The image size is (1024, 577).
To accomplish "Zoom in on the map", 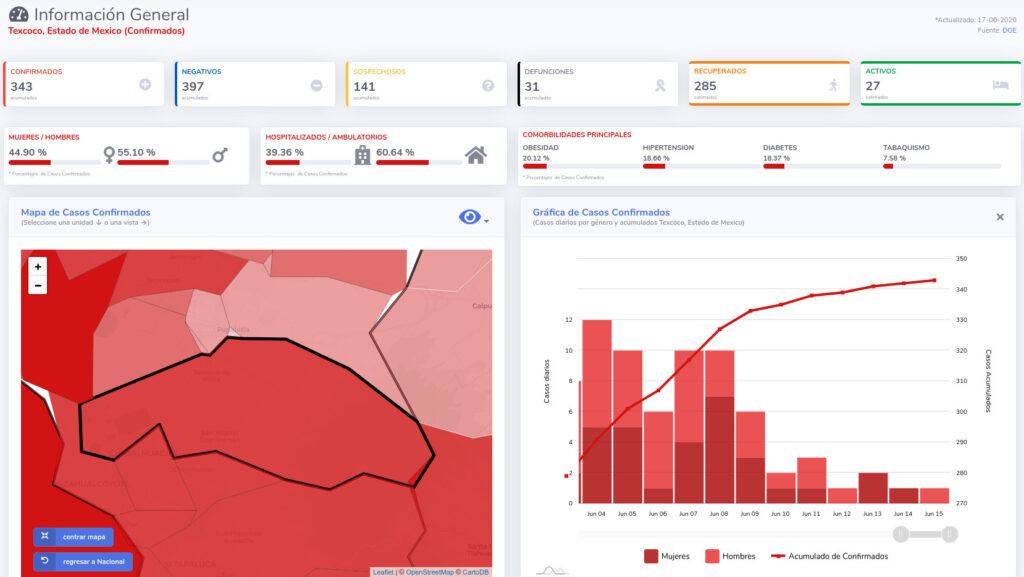I will click(38, 267).
